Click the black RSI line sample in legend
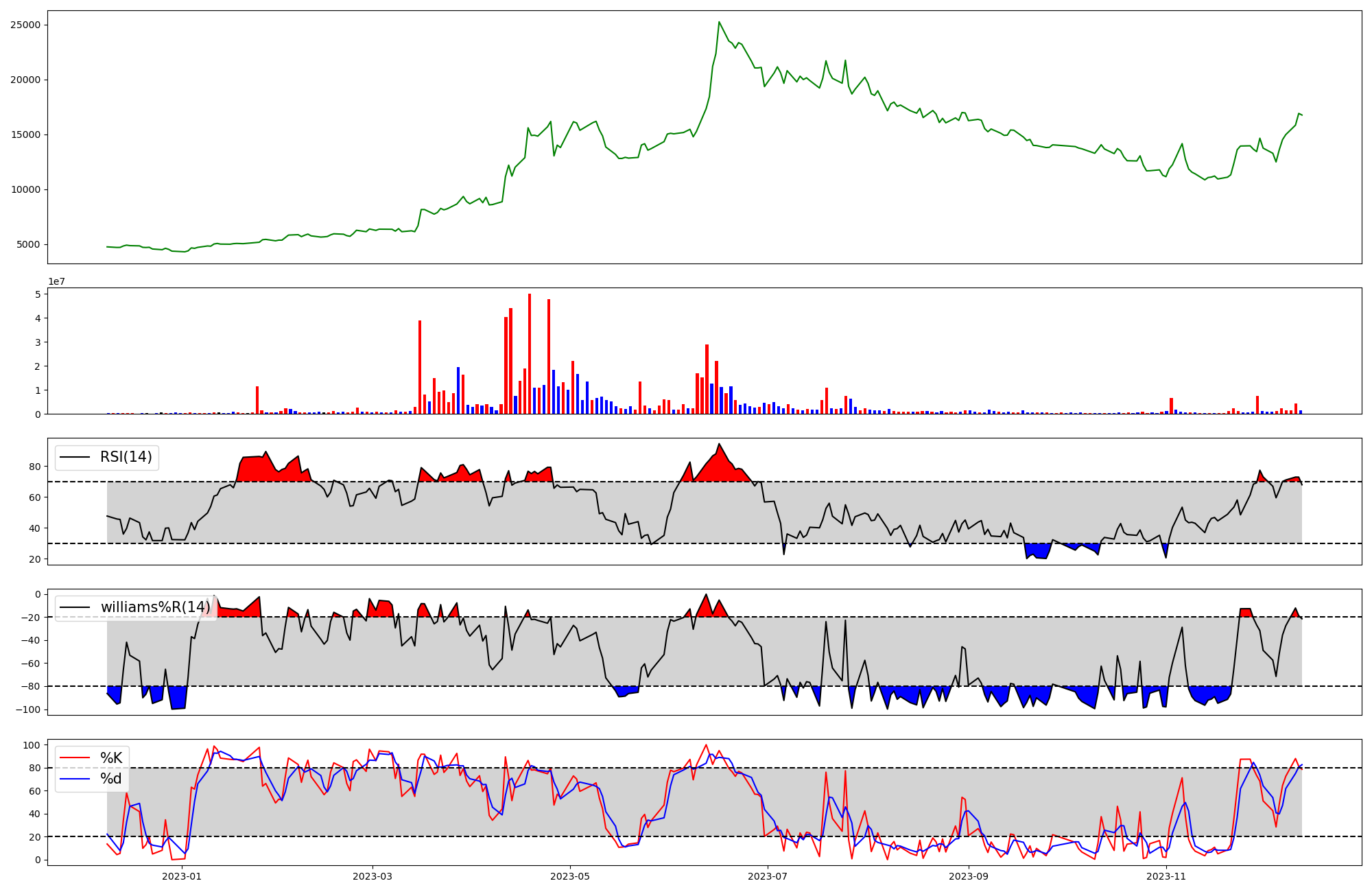1372x892 pixels. pos(75,457)
